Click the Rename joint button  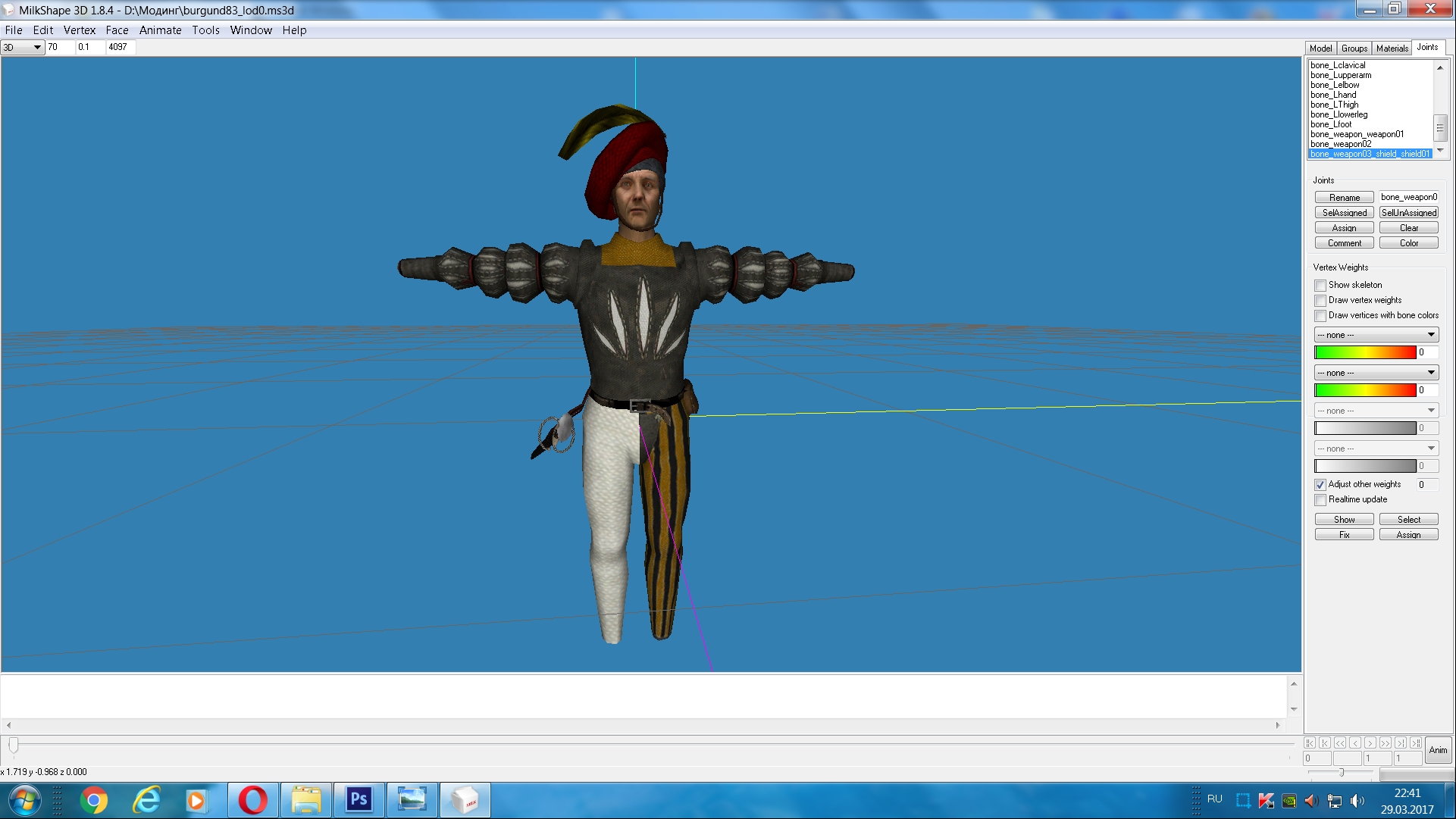(1344, 198)
